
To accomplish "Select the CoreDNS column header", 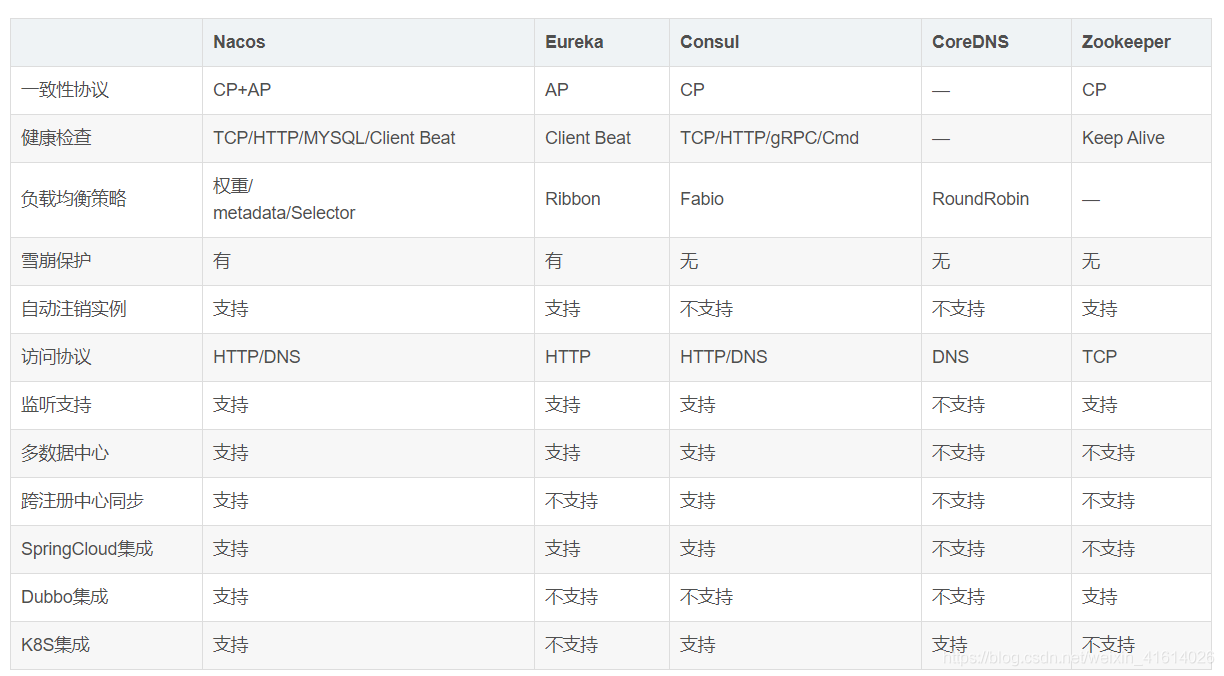I will pyautogui.click(x=970, y=42).
